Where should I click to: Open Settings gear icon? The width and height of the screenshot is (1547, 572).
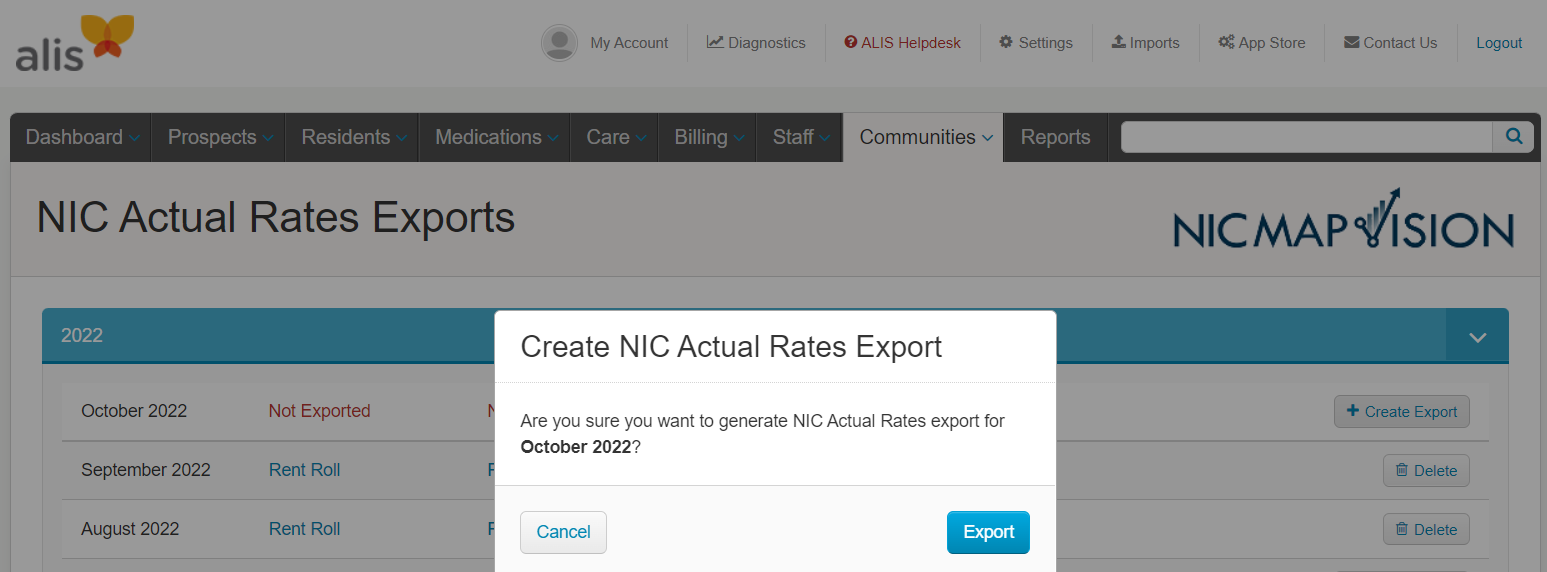pyautogui.click(x=1006, y=42)
